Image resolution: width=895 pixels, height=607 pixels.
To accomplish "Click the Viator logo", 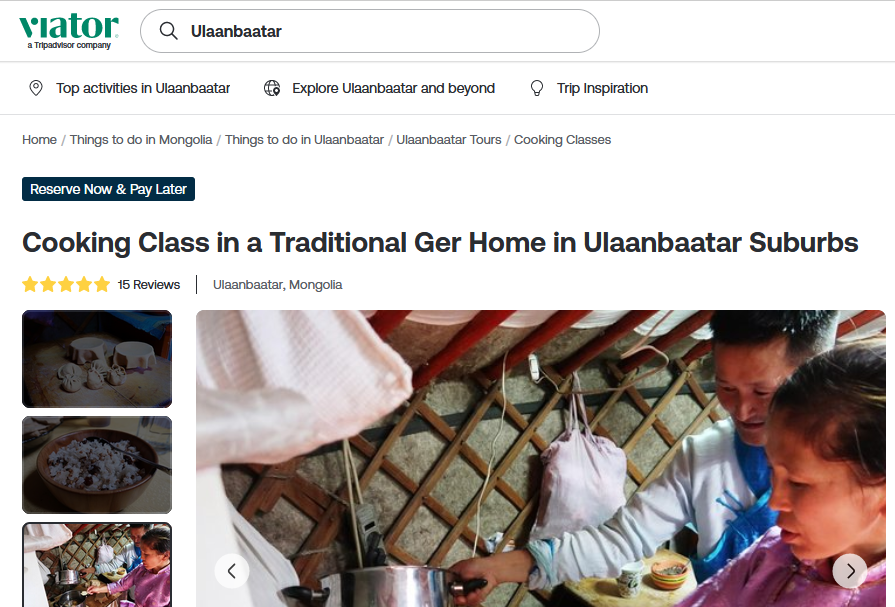I will [68, 31].
